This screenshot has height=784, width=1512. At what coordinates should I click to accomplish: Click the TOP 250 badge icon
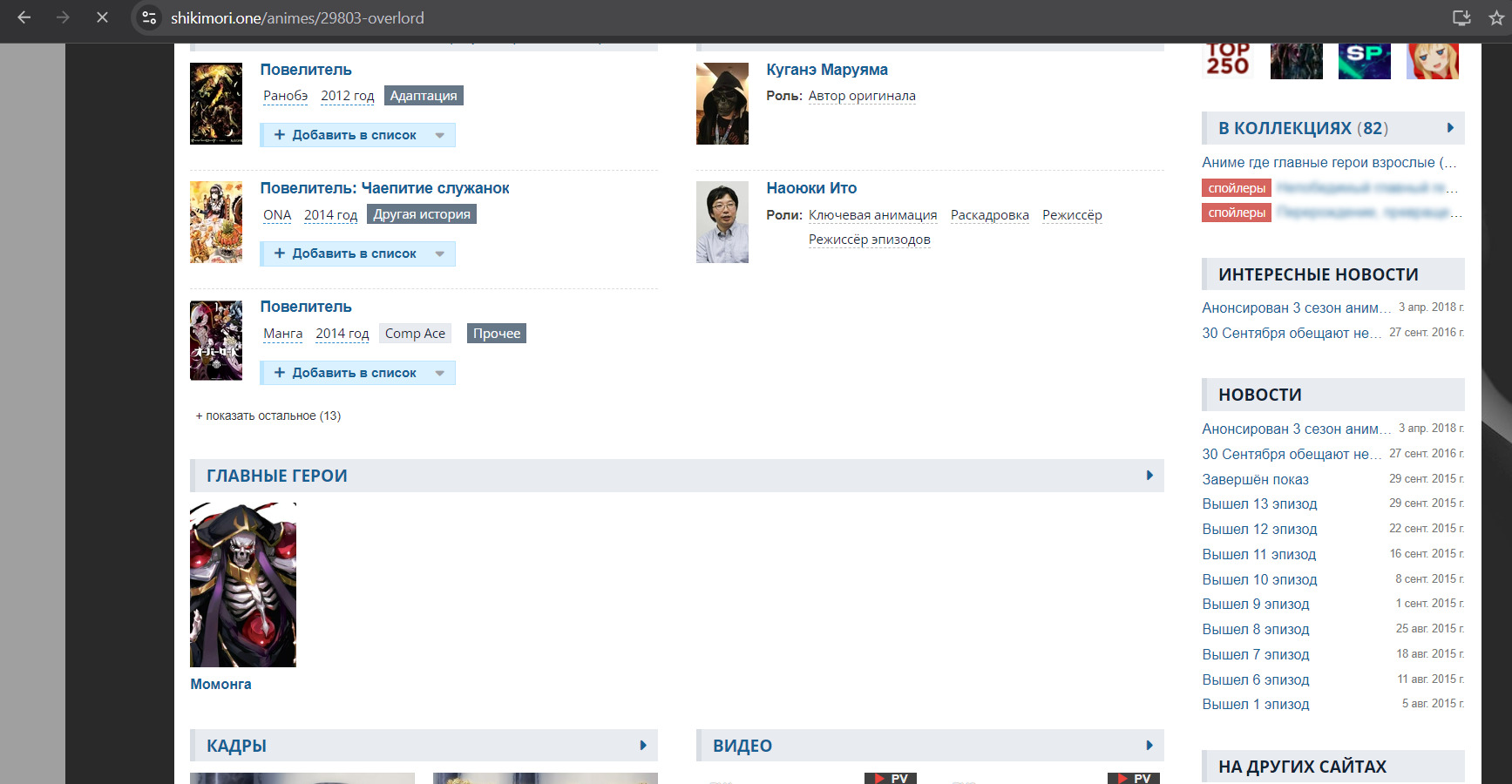point(1227,59)
